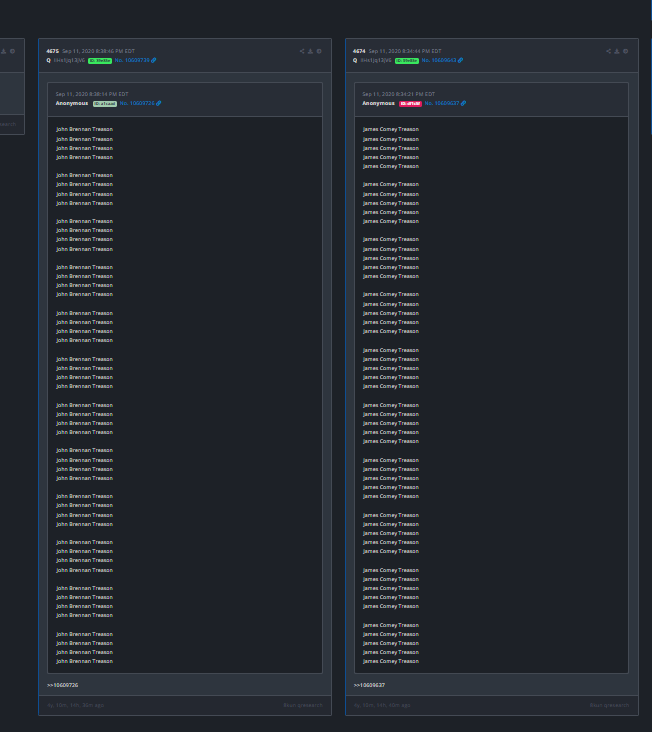This screenshot has height=732, width=652.
Task: Click the 8kun qresearch label under post 4675
Action: coord(303,705)
